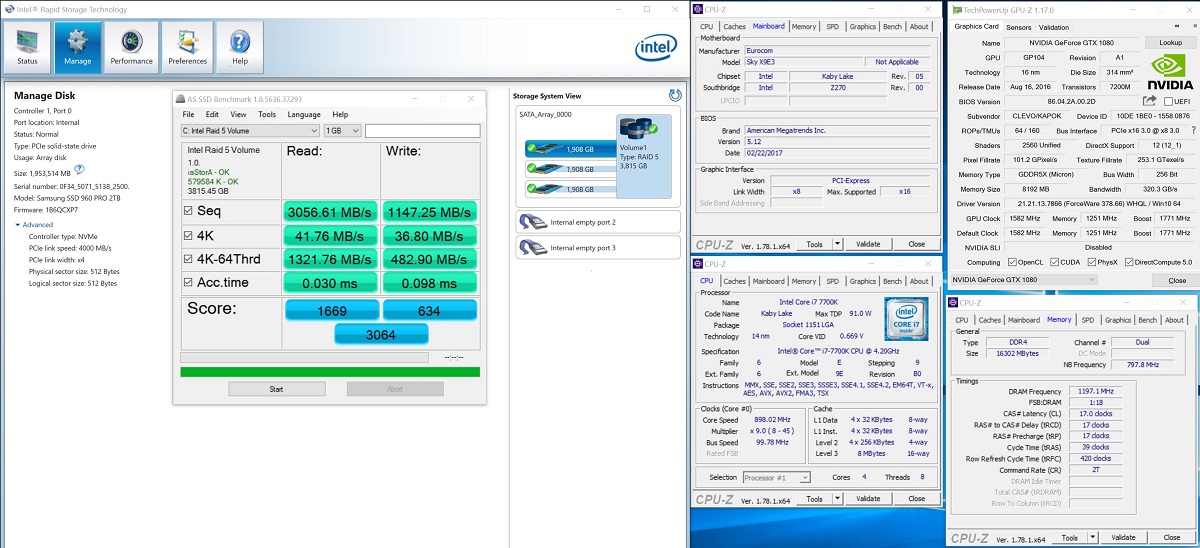
Task: Open the Tools menu in AS SSD Benchmark
Action: click(269, 115)
